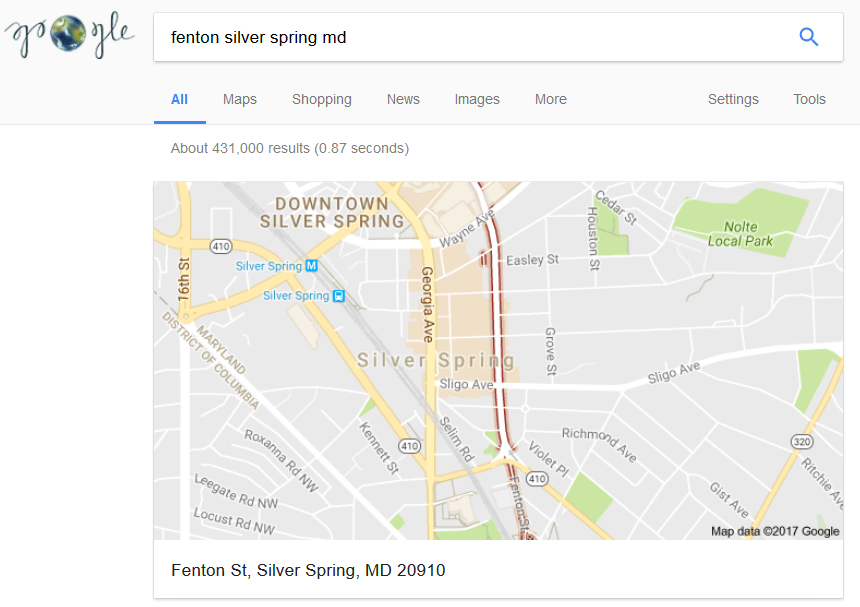Click the Route 410 shield near 16th St
Image resolution: width=860 pixels, height=607 pixels.
pos(219,245)
